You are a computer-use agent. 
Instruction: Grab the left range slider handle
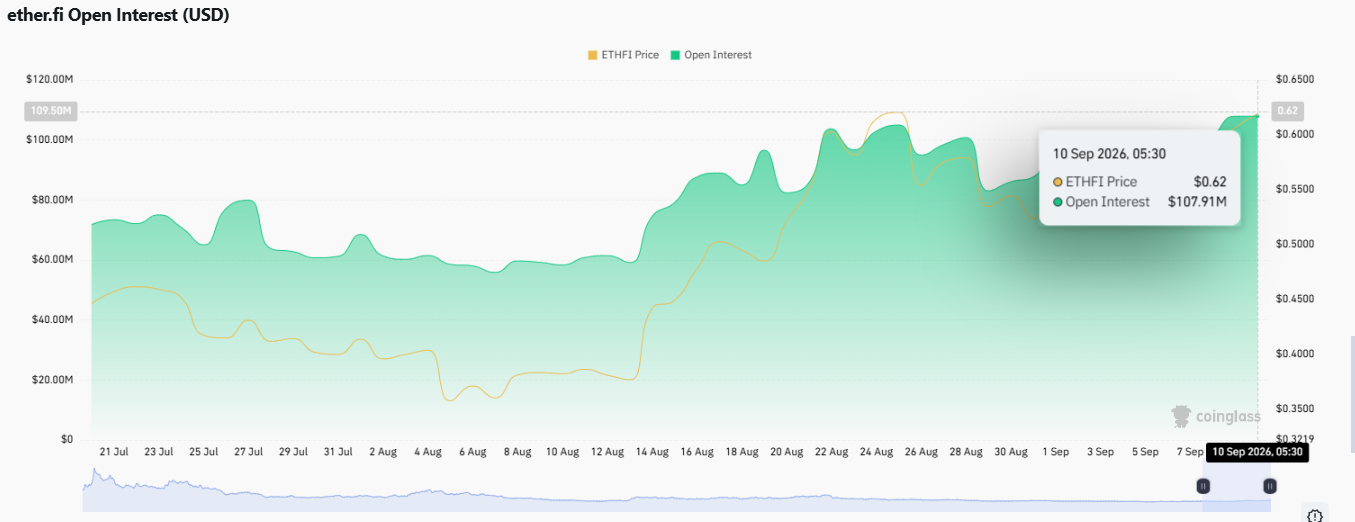coord(1204,486)
